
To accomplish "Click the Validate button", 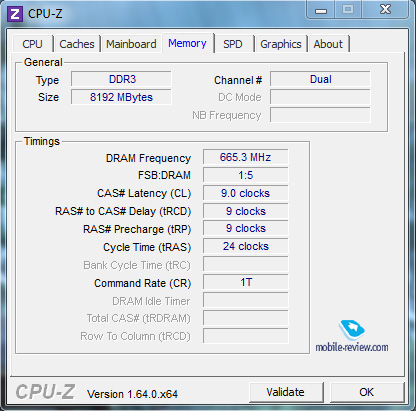I will 286,392.
